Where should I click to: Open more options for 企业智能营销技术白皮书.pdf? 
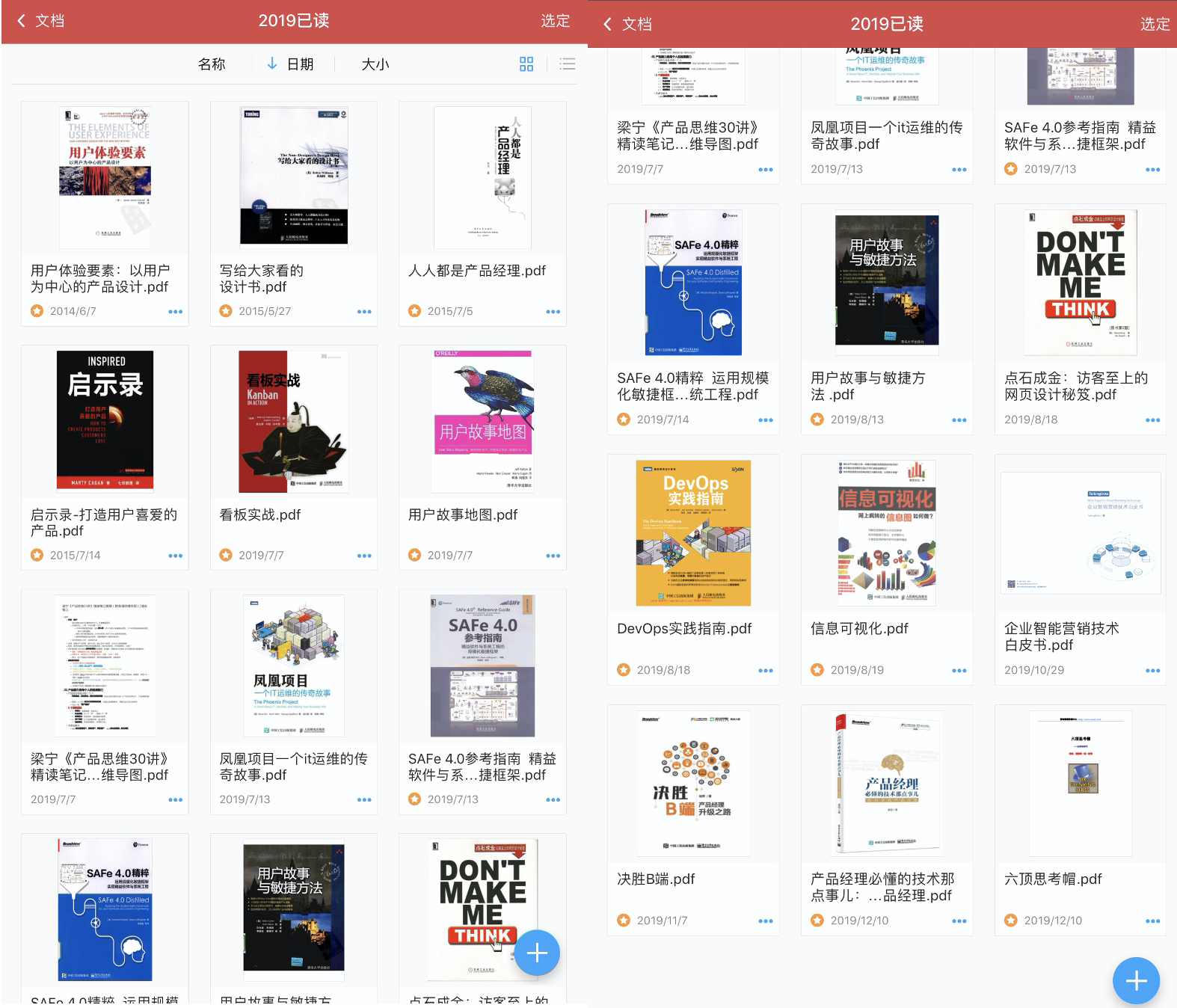pyautogui.click(x=1153, y=671)
